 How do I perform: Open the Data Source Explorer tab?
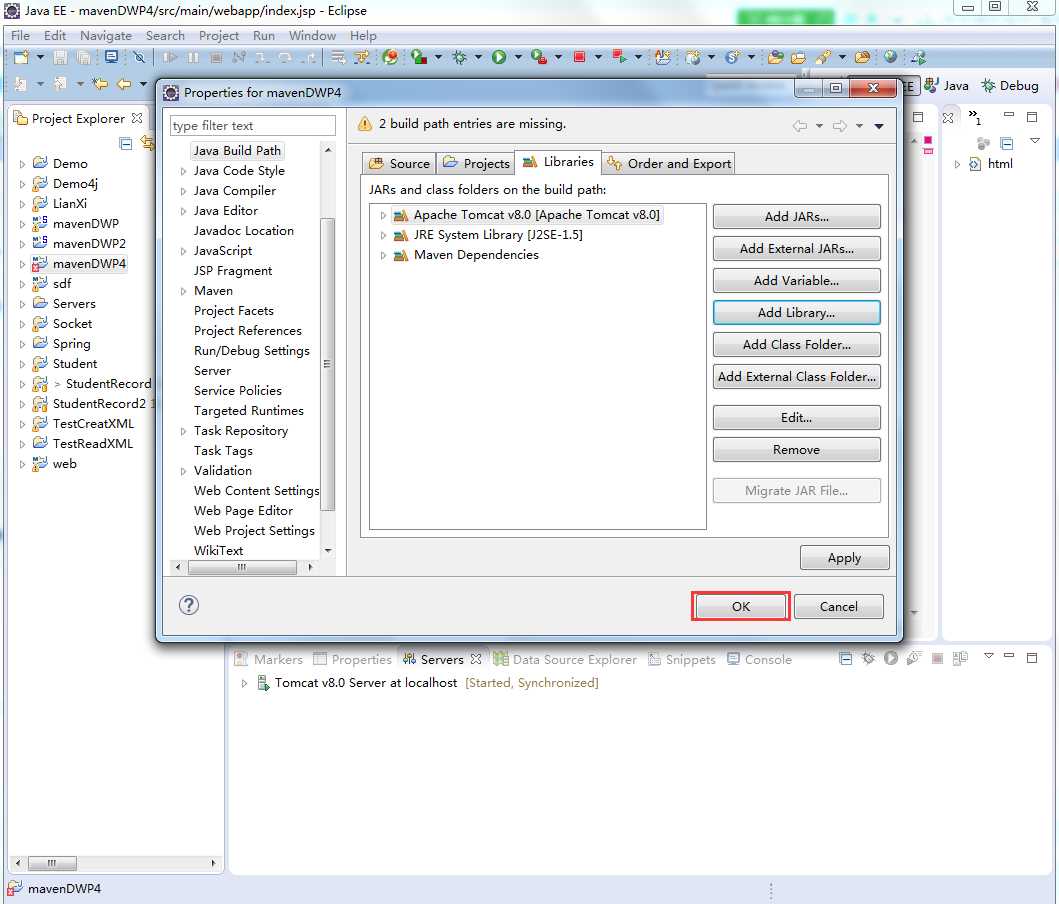565,659
